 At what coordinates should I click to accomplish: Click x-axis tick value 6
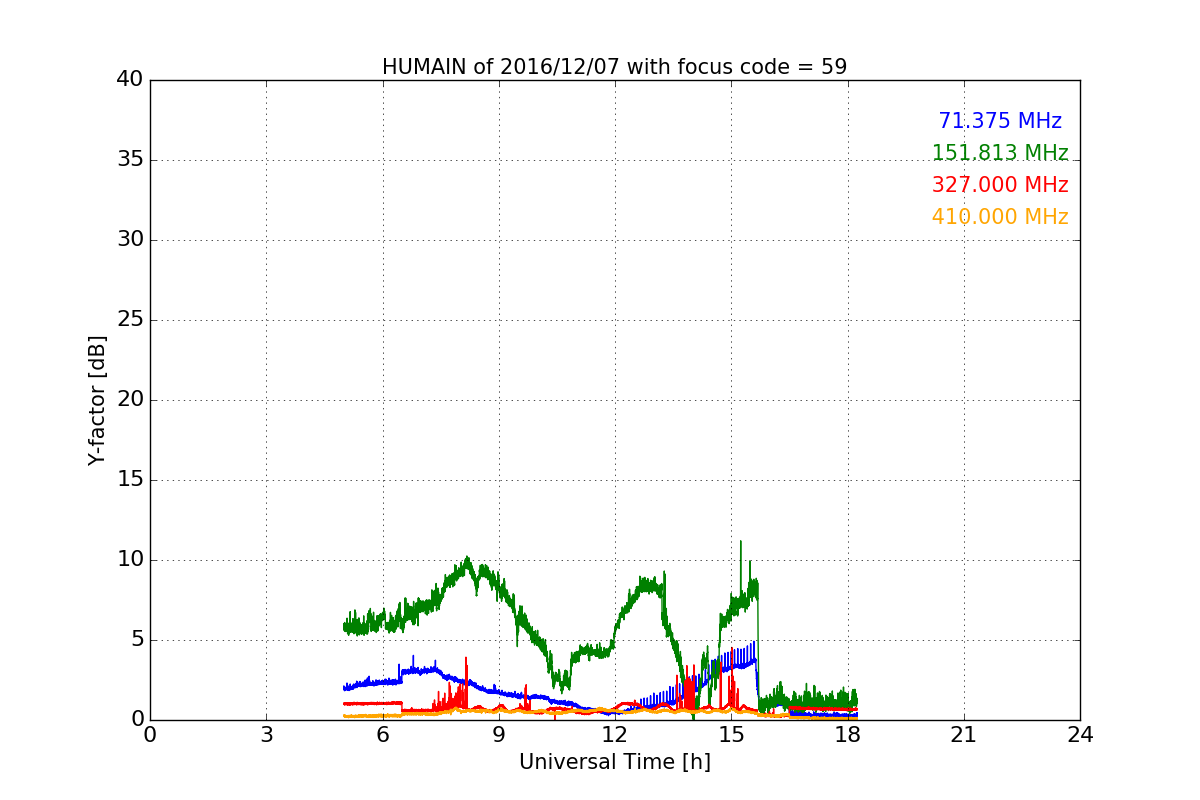tap(382, 735)
